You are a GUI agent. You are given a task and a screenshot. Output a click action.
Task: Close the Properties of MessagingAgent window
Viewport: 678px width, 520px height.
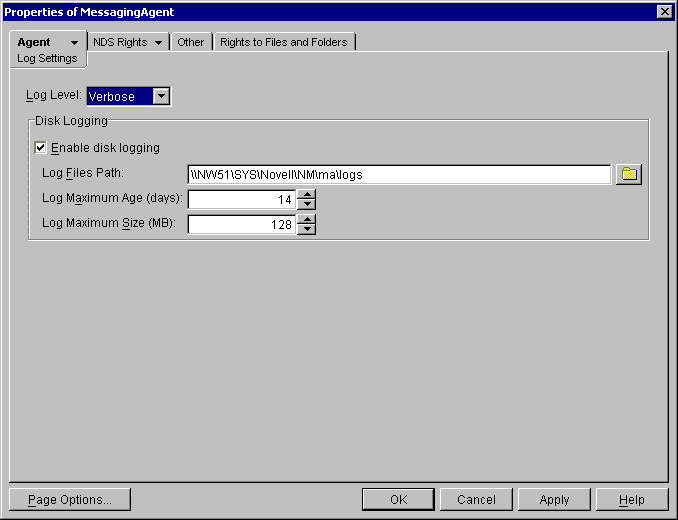(x=664, y=12)
